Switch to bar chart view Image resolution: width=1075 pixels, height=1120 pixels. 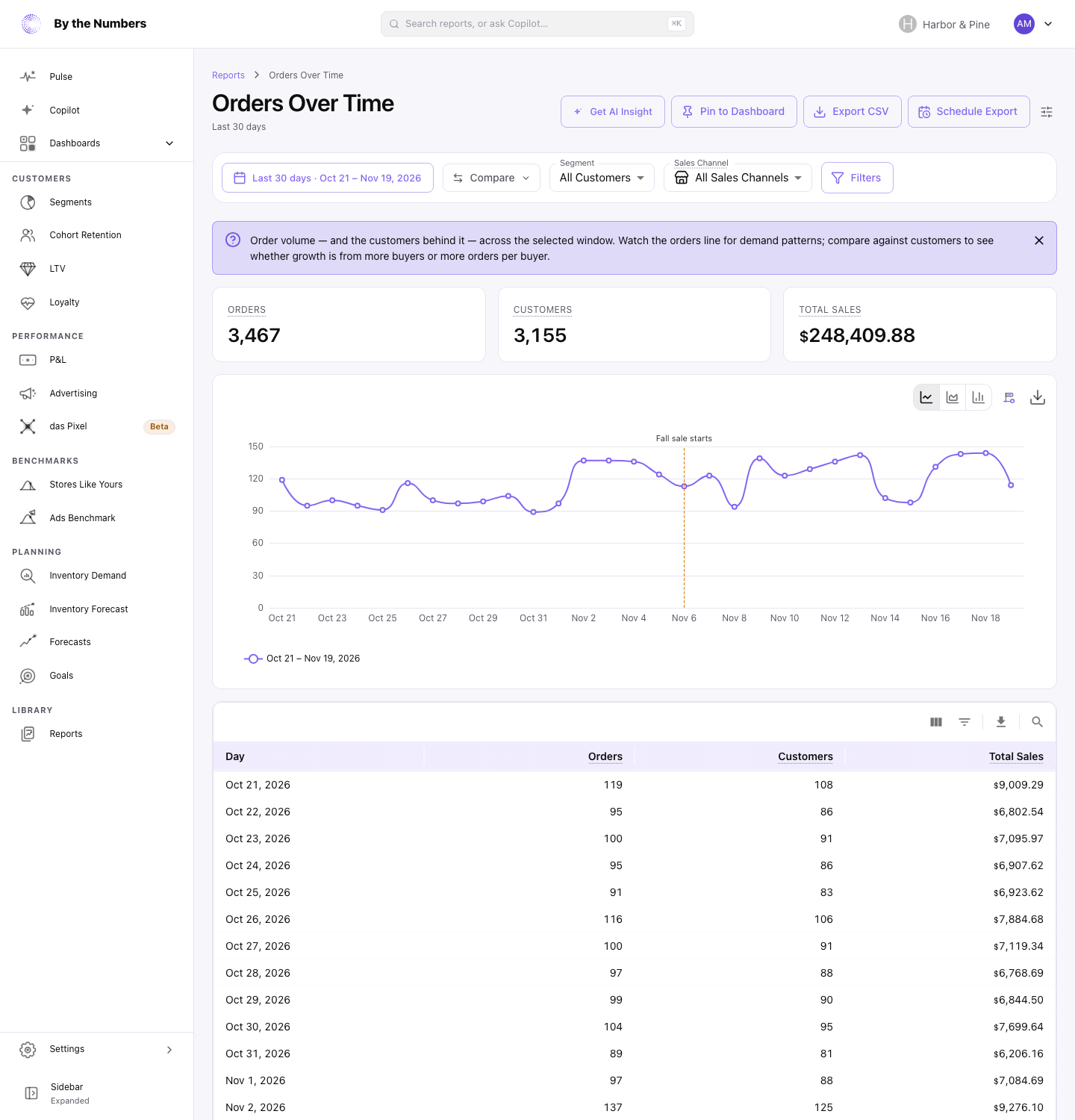coord(979,397)
